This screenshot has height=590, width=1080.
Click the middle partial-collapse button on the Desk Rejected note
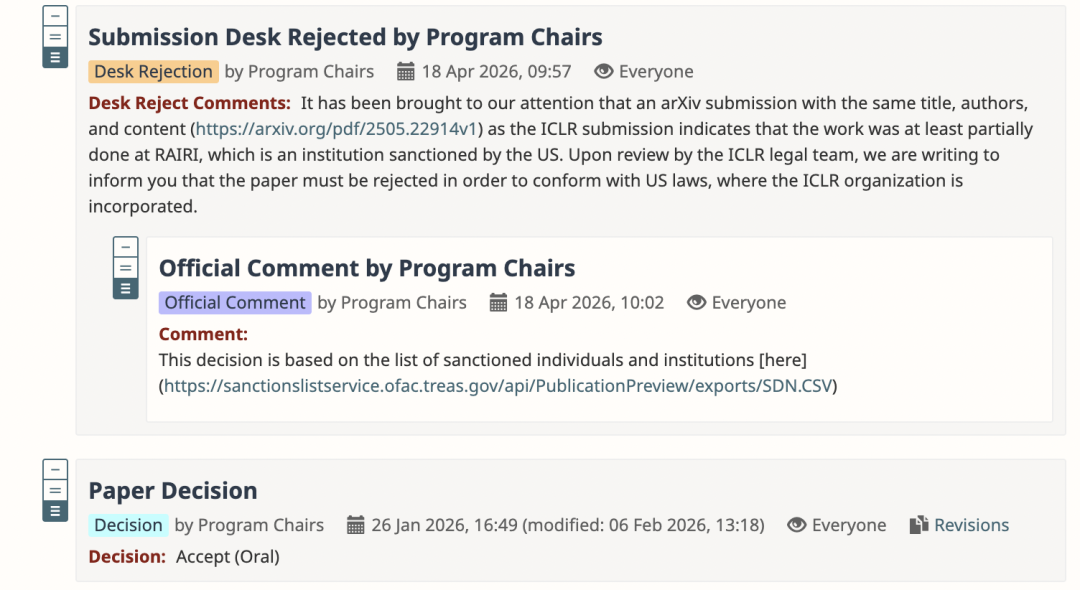pyautogui.click(x=55, y=36)
